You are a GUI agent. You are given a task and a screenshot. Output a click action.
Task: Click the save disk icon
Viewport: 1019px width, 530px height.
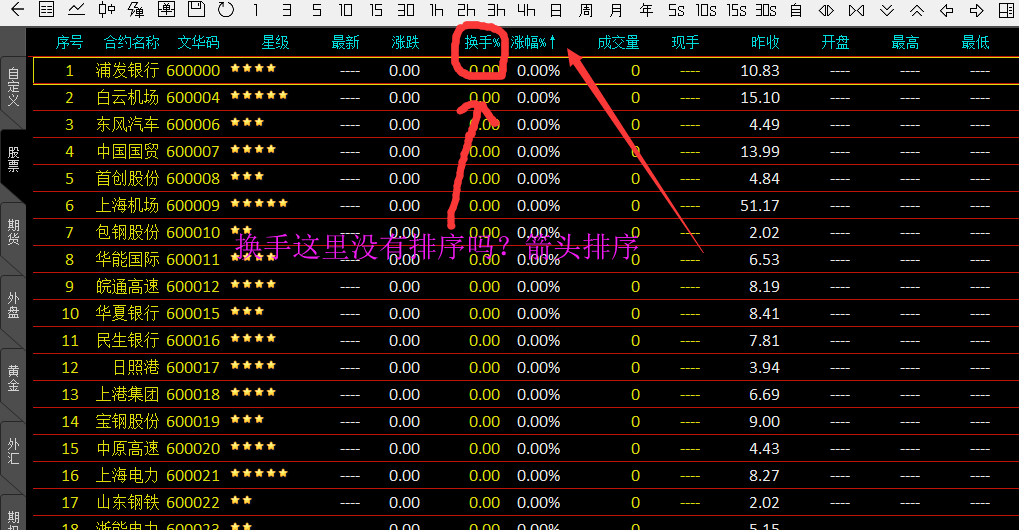tap(197, 10)
